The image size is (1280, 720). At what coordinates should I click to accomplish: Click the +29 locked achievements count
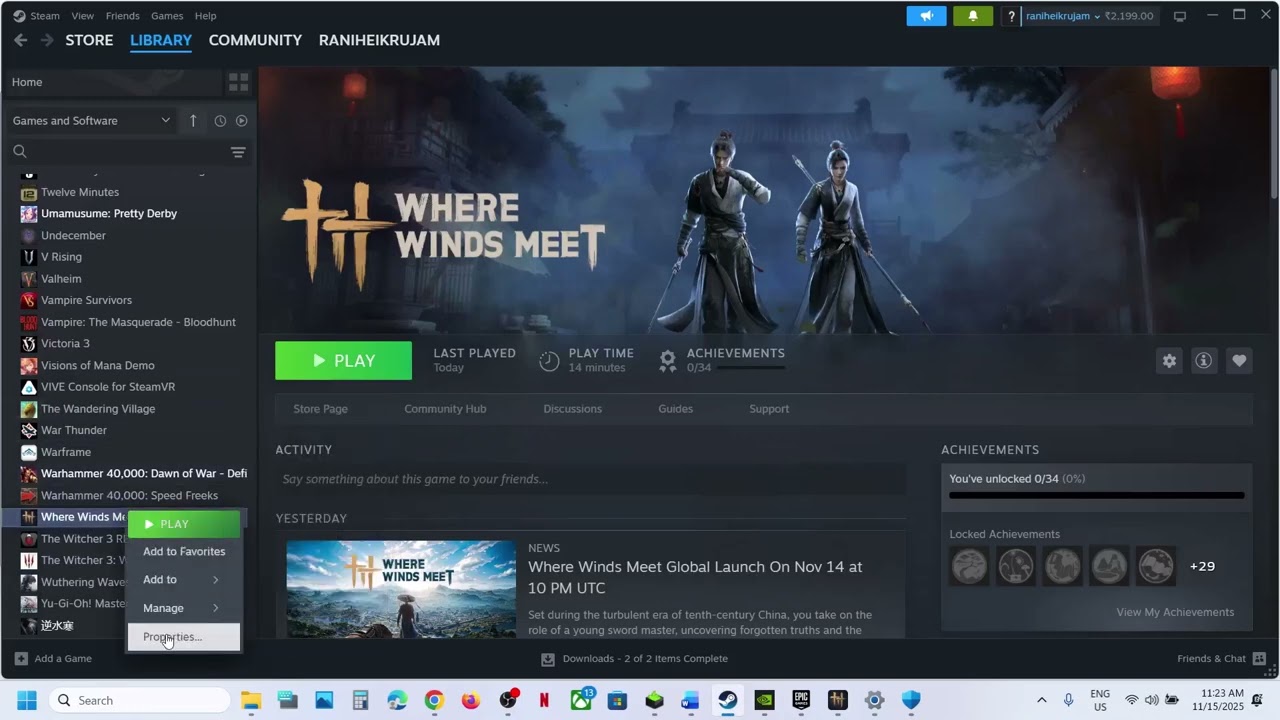(1202, 566)
